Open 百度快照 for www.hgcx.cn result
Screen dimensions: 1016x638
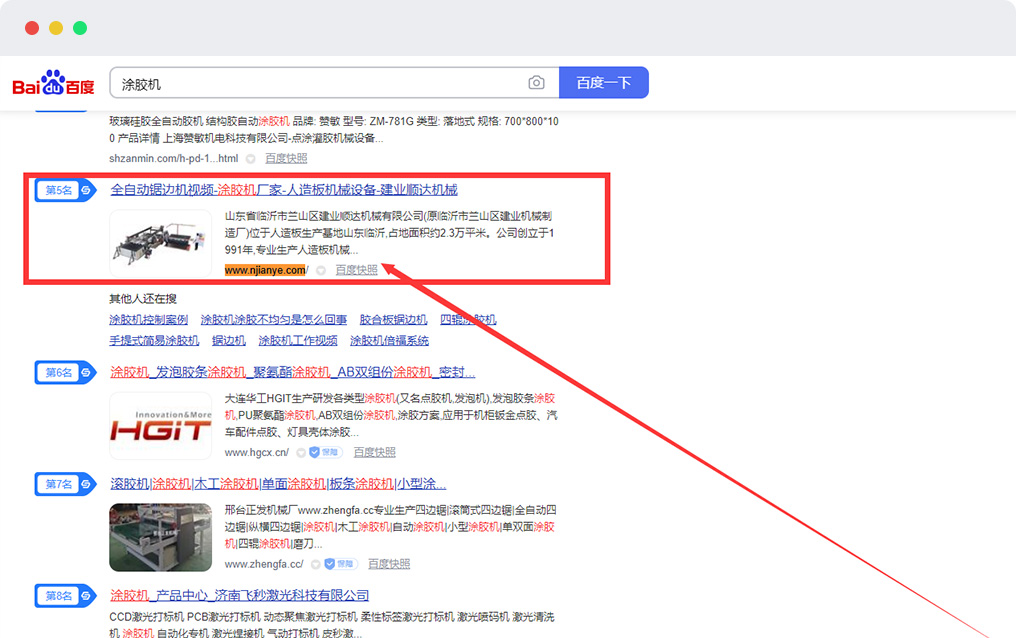(x=375, y=452)
